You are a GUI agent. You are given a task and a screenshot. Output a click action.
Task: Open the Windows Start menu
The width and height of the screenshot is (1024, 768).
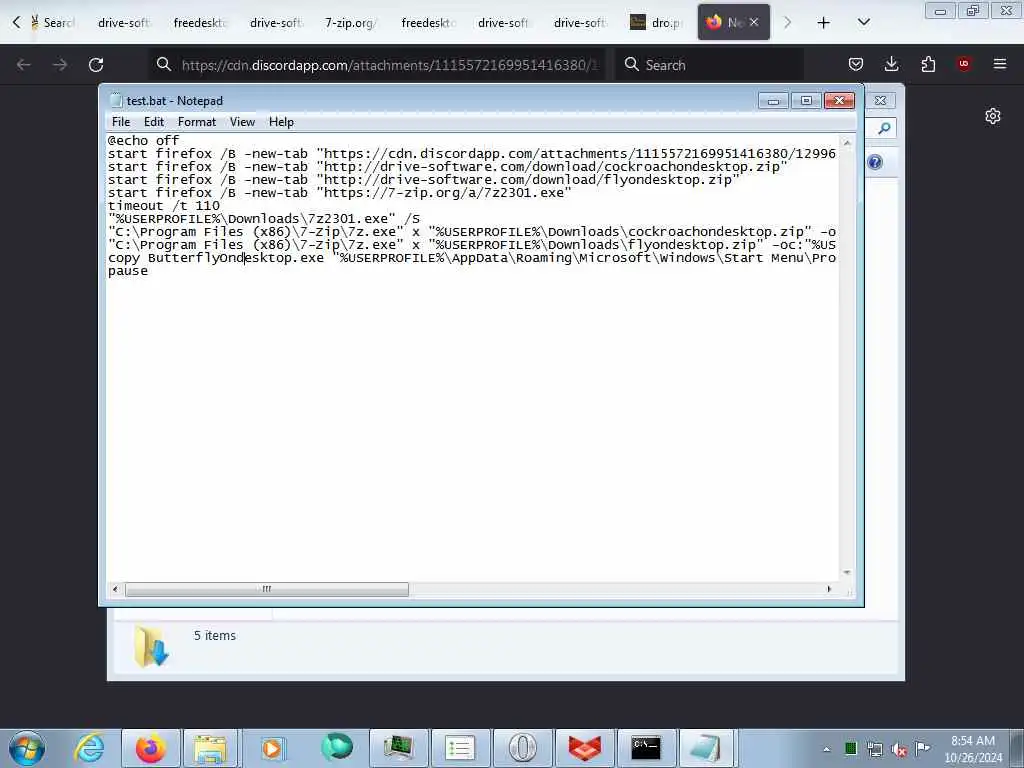tap(27, 748)
